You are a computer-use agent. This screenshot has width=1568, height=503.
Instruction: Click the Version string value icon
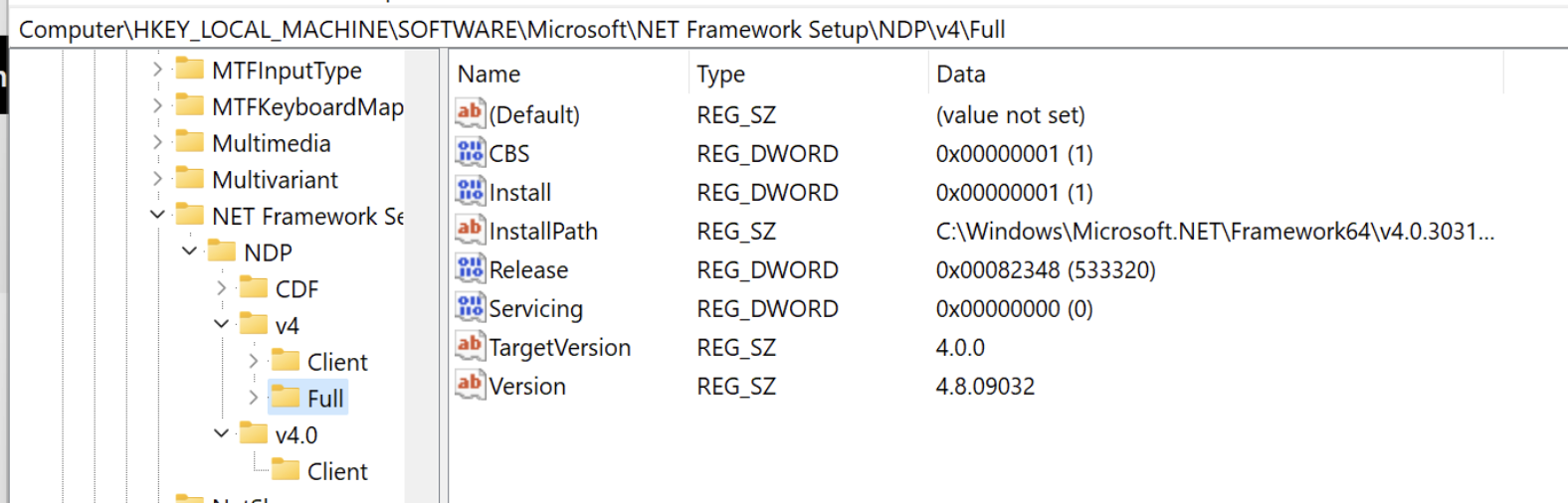pyautogui.click(x=470, y=386)
